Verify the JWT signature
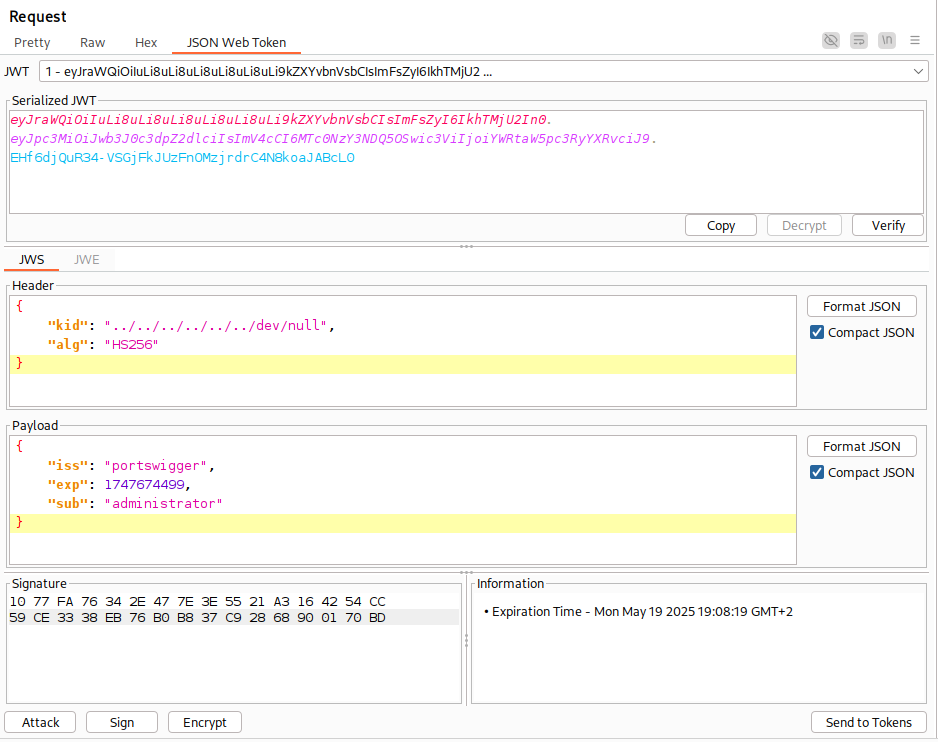The height and width of the screenshot is (742, 938). point(888,226)
